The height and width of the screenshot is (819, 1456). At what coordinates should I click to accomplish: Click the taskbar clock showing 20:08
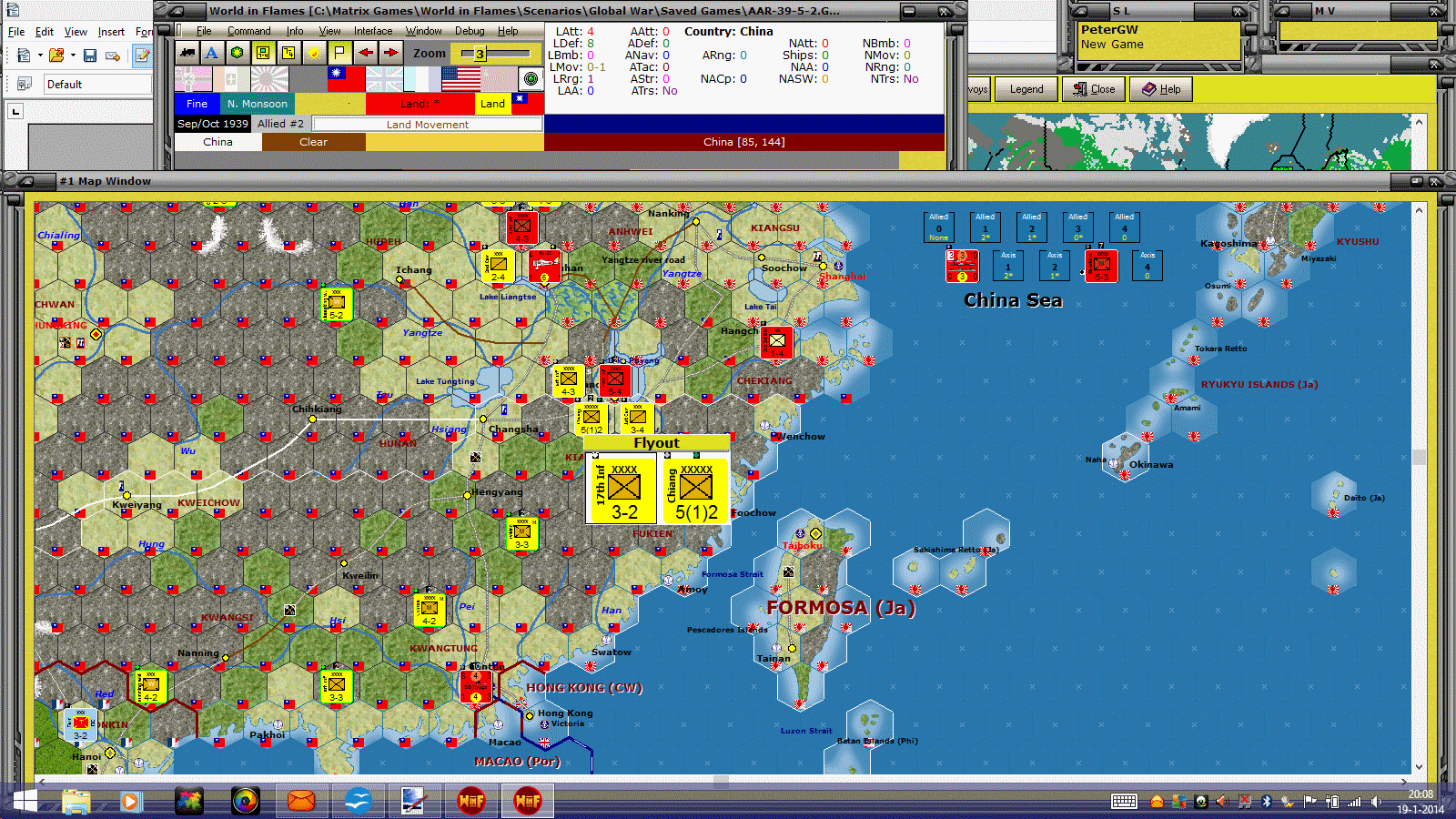tap(1421, 794)
